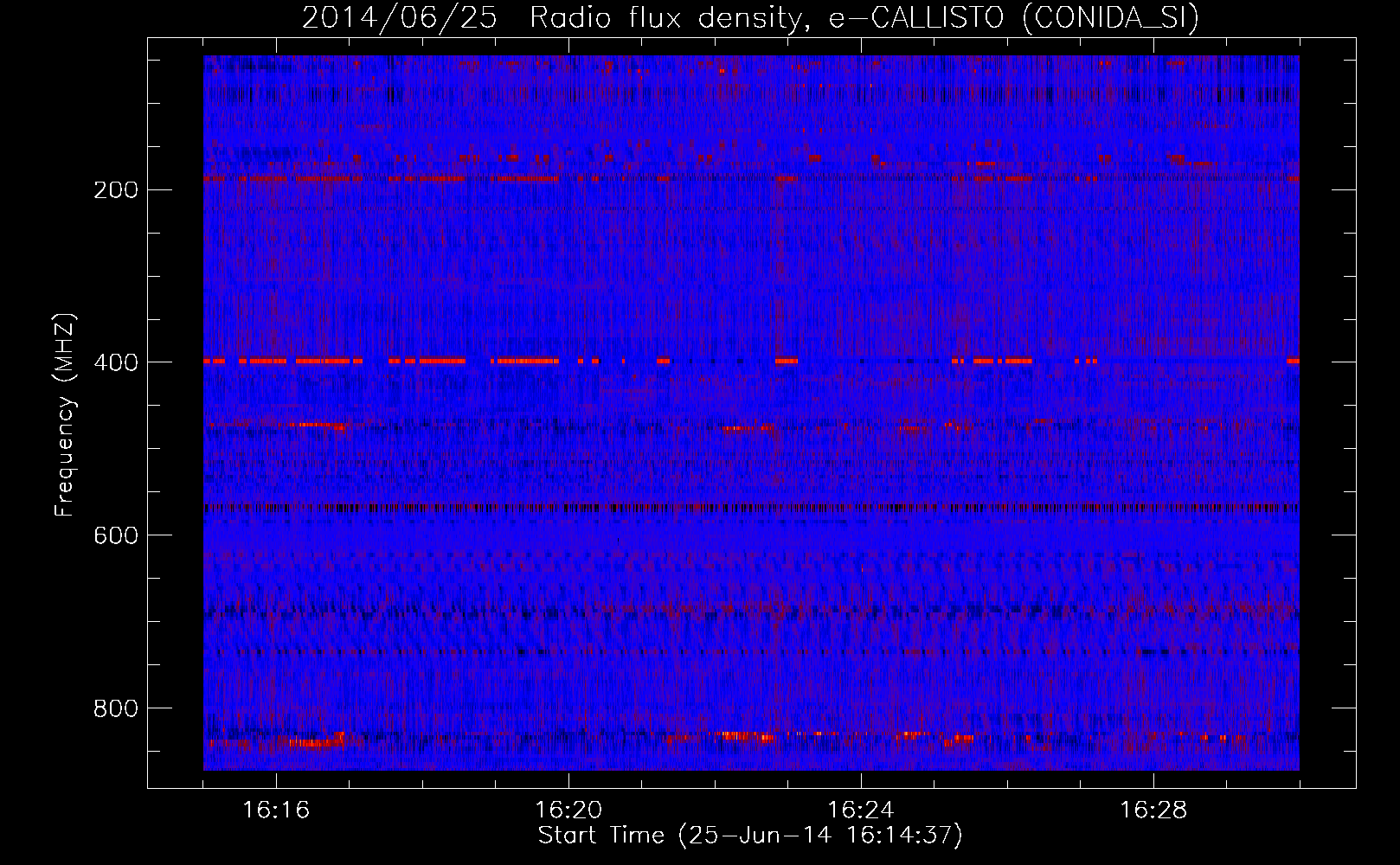Click the 400 frequency tick label

point(115,363)
